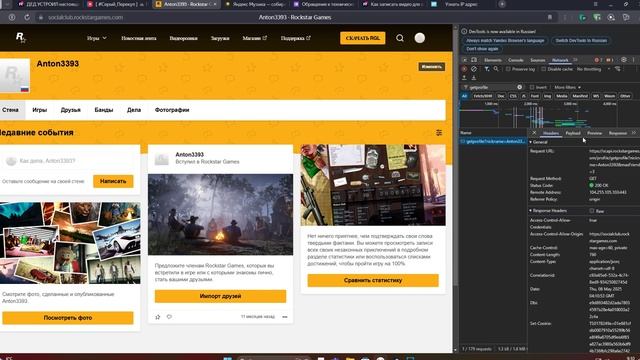Close the request details pane
Image resolution: width=640 pixels, height=360 pixels.
pos(534,133)
